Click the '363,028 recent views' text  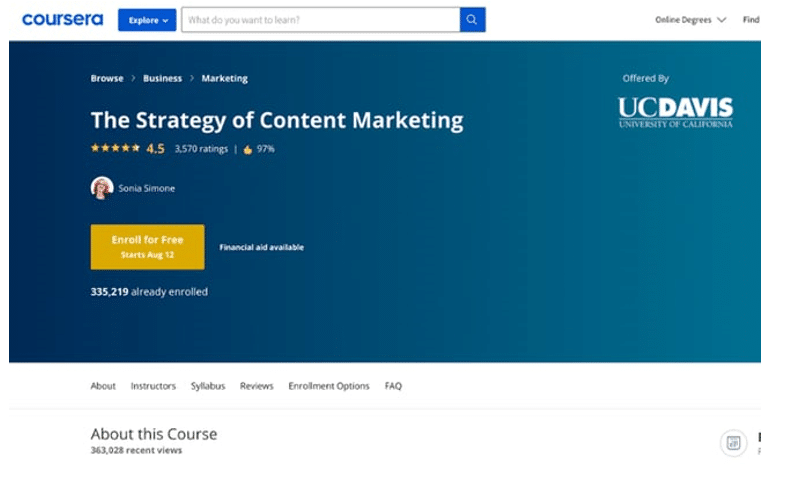click(136, 450)
